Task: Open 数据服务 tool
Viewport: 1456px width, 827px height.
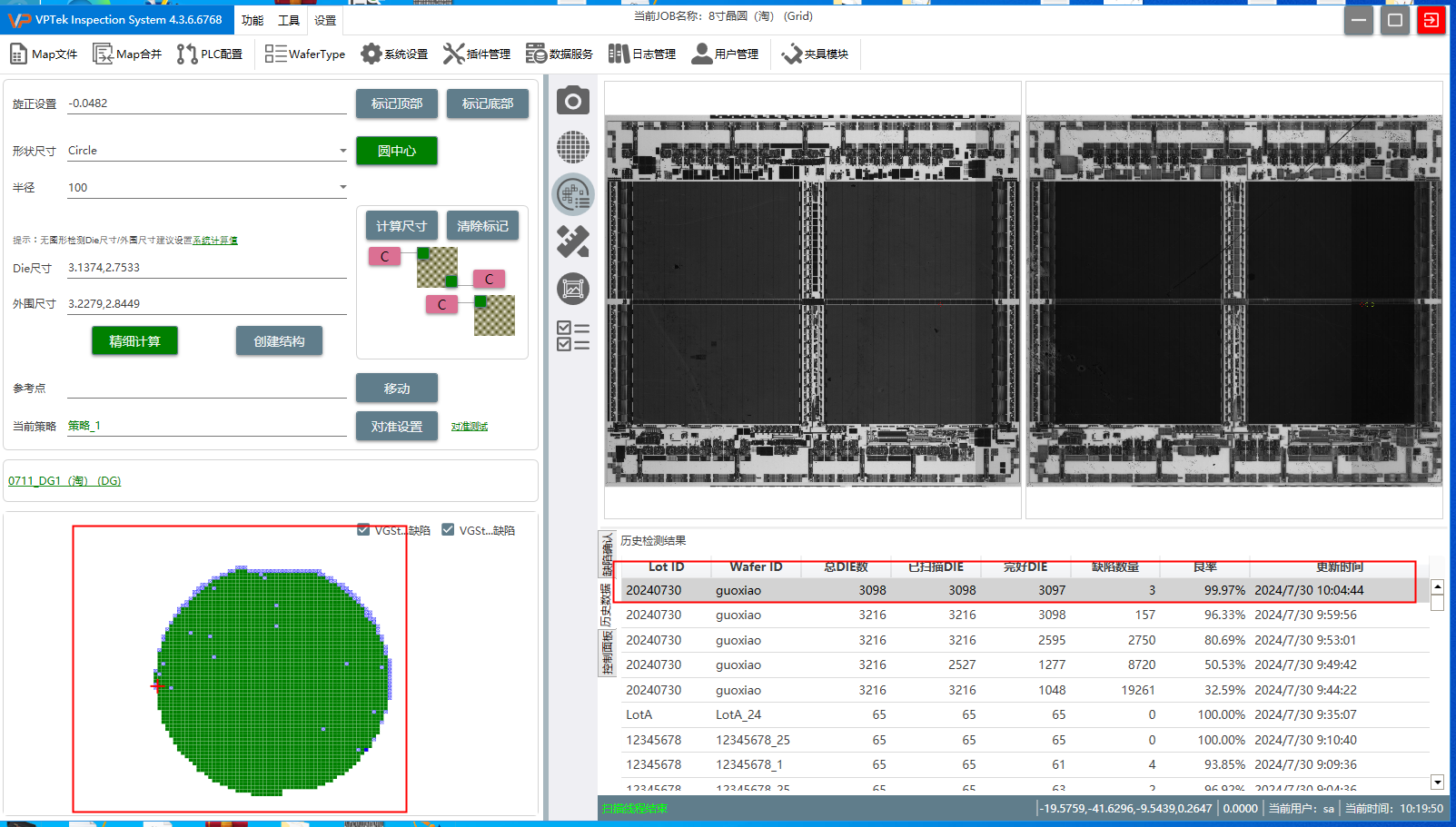Action: pyautogui.click(x=560, y=54)
